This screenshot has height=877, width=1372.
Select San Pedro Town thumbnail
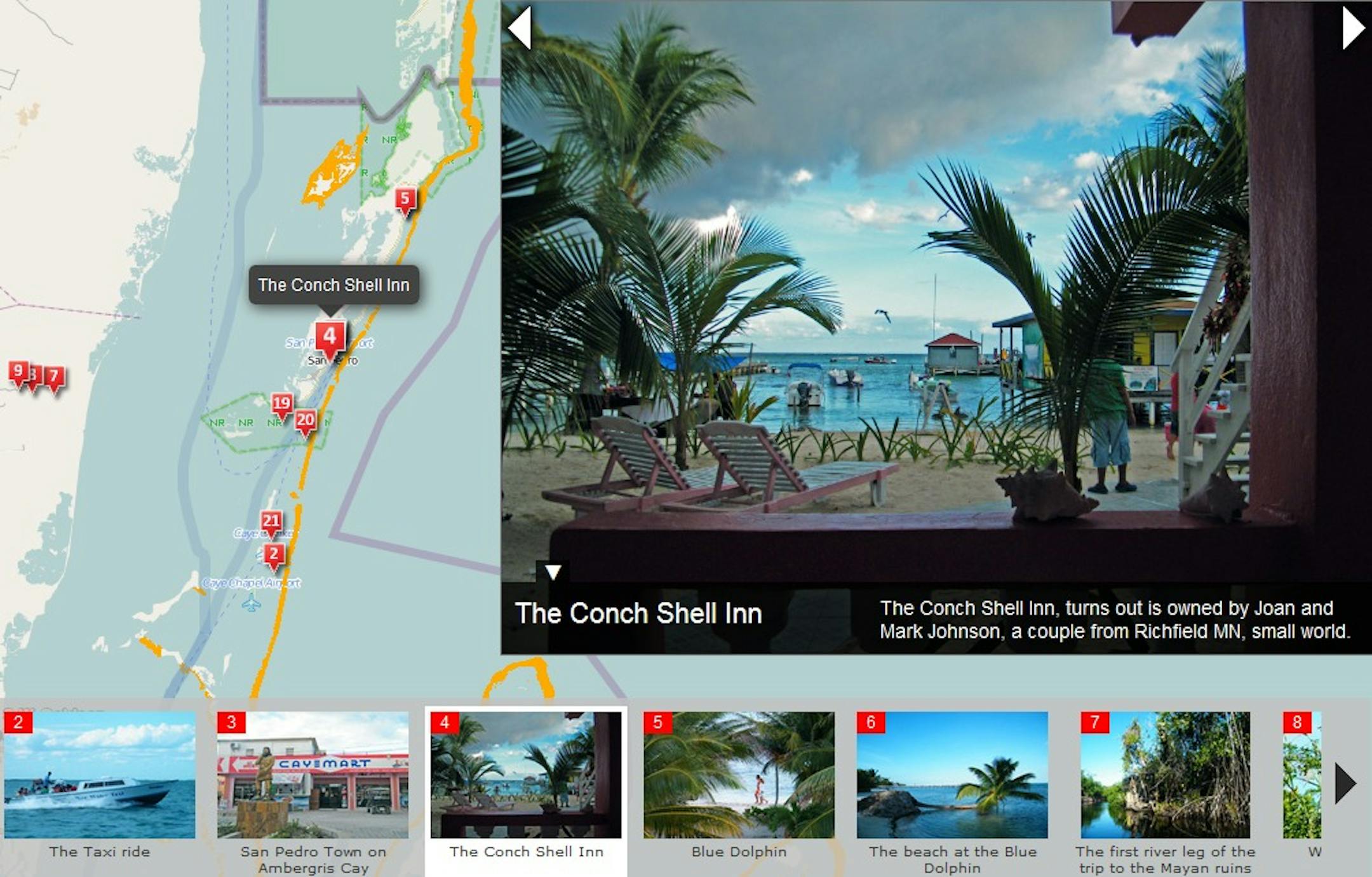pyautogui.click(x=313, y=775)
